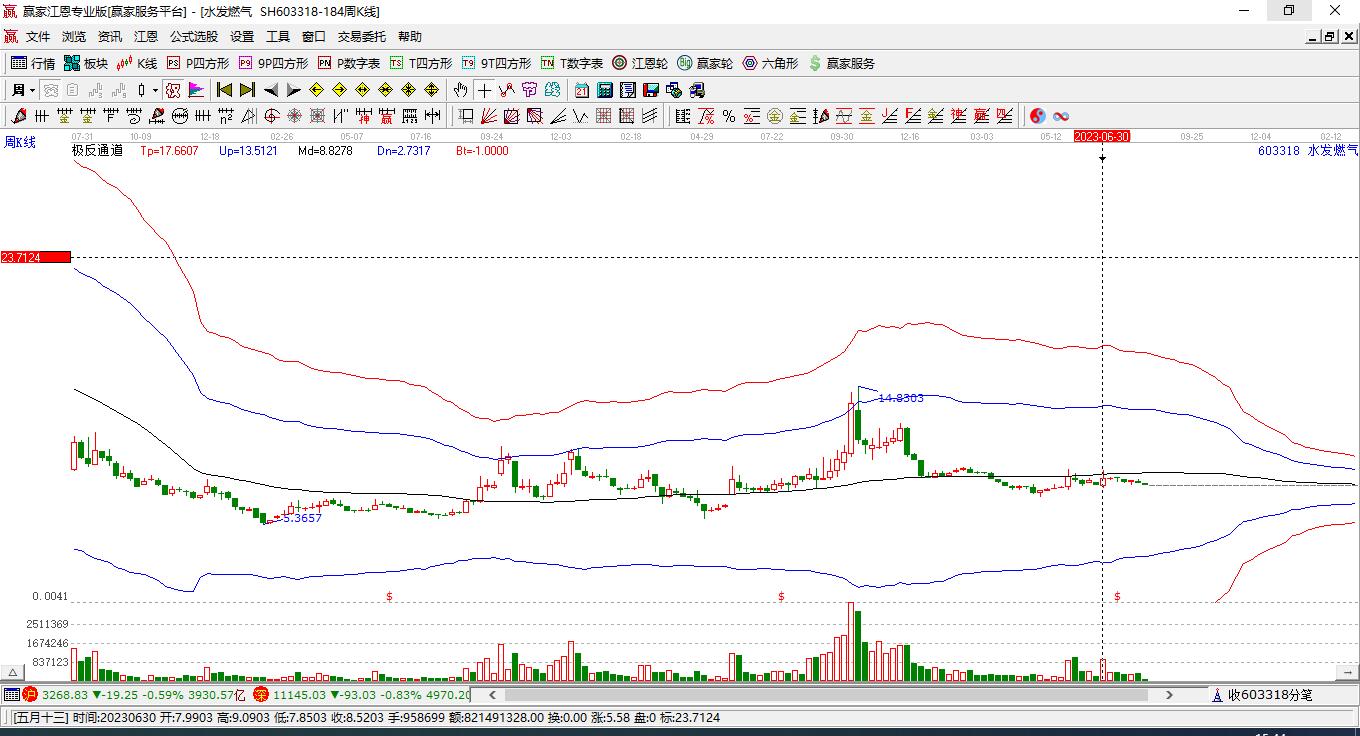
Task: Open the 9P四方形 tool
Action: (x=273, y=63)
